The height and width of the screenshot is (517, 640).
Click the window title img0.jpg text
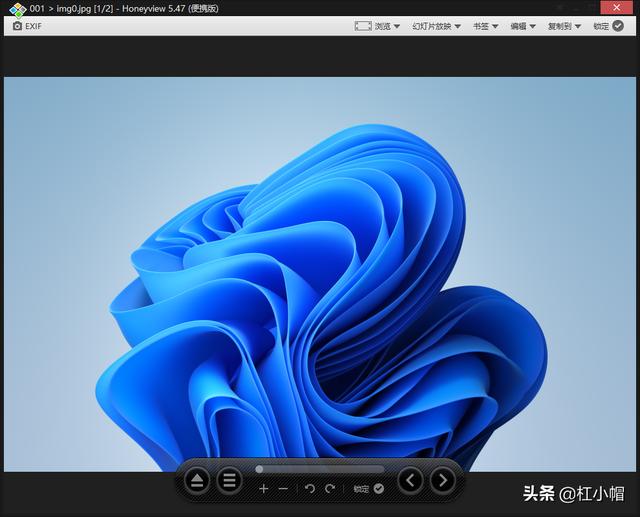click(x=73, y=9)
